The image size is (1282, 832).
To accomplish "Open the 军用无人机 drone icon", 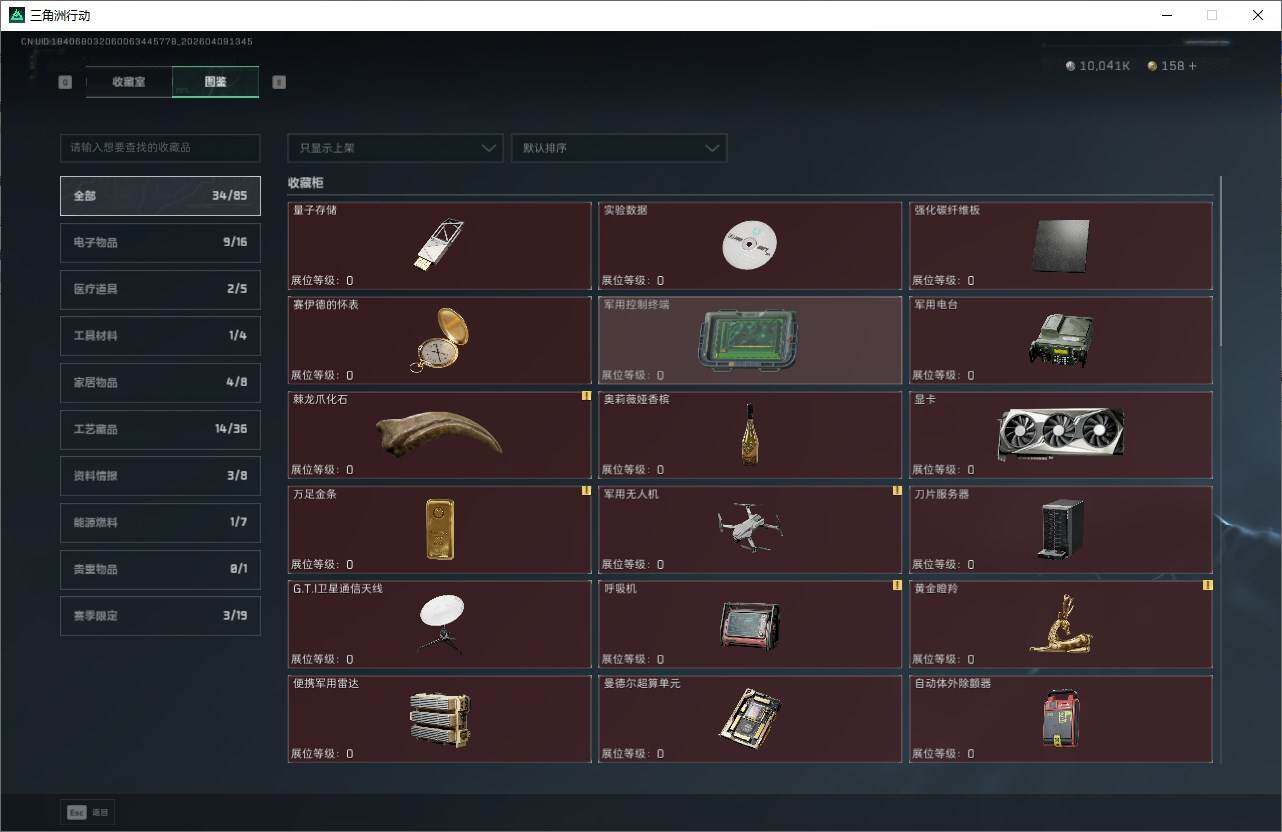I will pos(749,528).
